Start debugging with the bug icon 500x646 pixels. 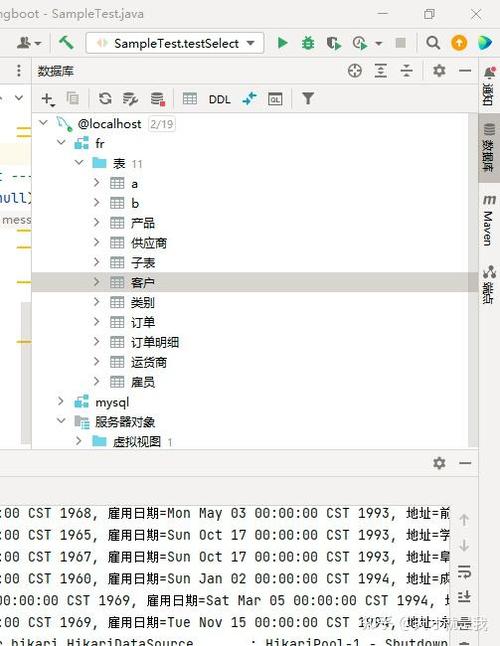pyautogui.click(x=308, y=43)
